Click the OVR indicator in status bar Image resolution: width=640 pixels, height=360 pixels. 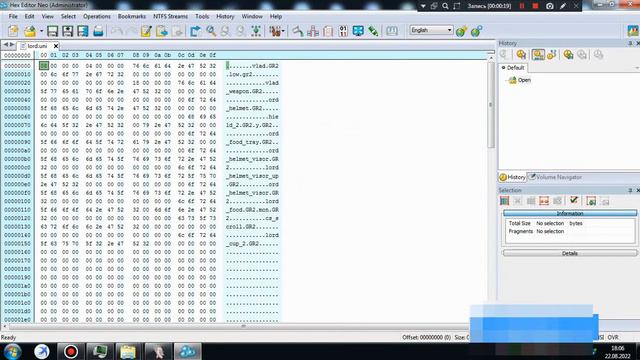(x=613, y=338)
